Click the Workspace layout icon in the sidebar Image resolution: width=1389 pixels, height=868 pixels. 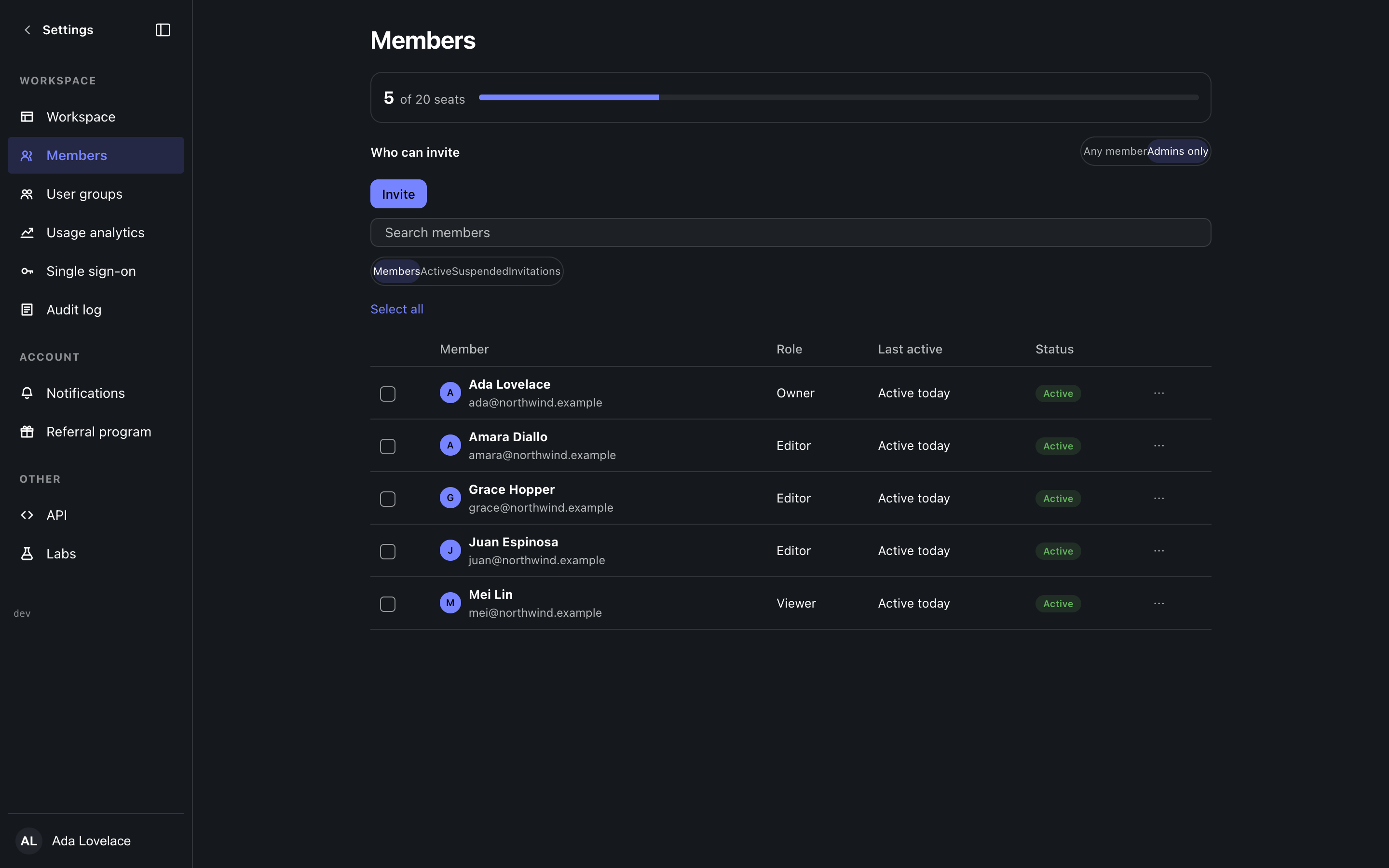(27, 117)
